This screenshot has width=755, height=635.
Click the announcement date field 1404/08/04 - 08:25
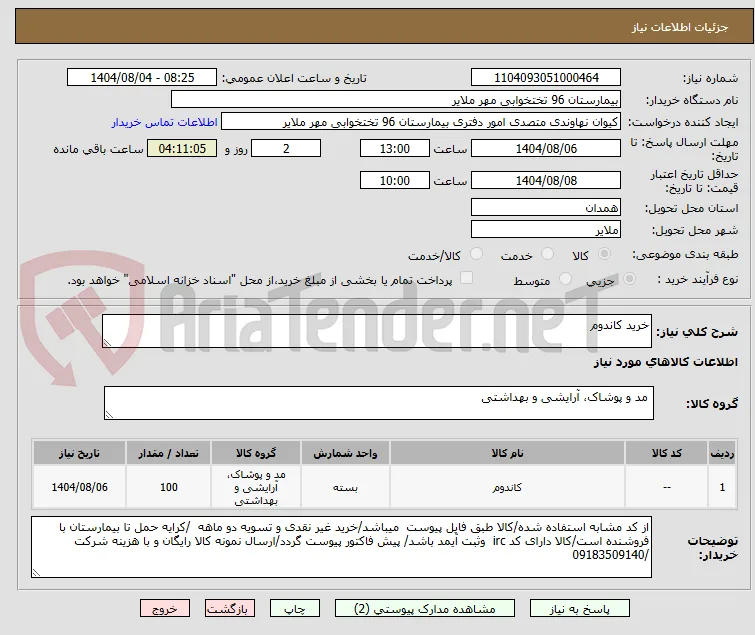pyautogui.click(x=142, y=78)
